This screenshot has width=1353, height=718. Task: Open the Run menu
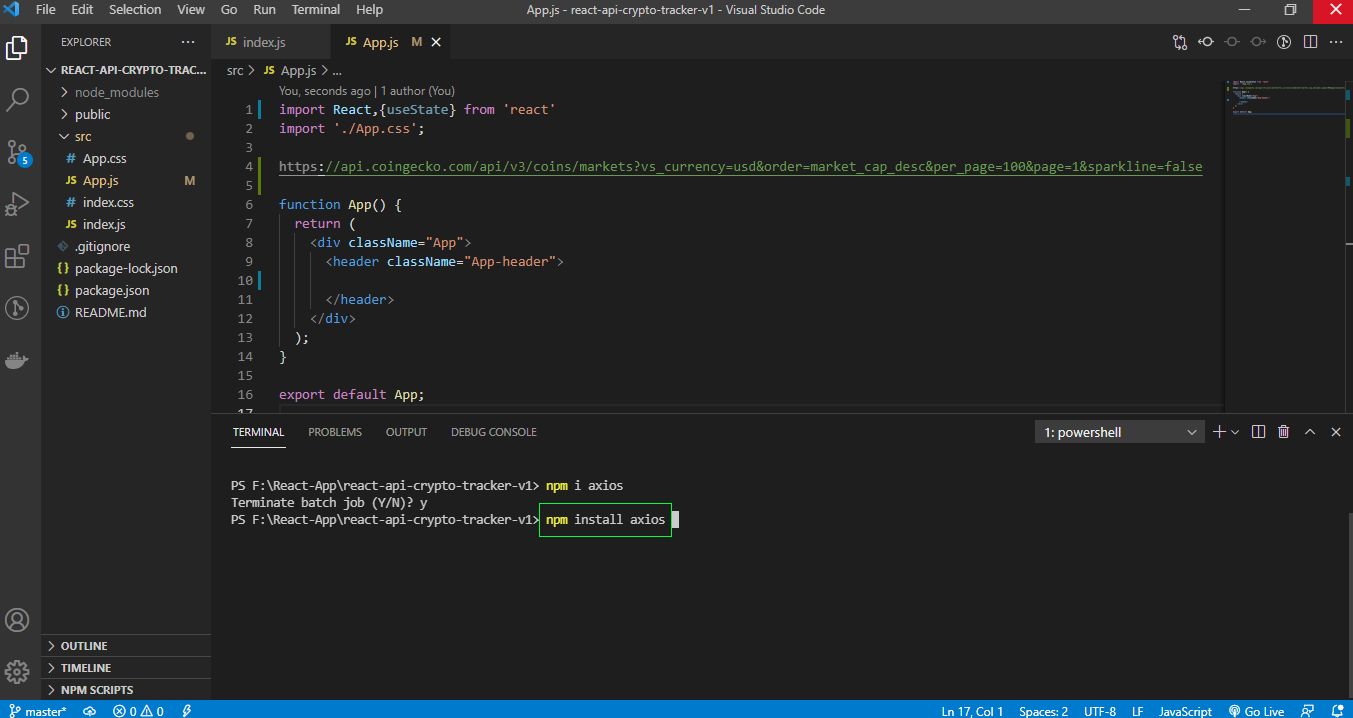tap(264, 9)
